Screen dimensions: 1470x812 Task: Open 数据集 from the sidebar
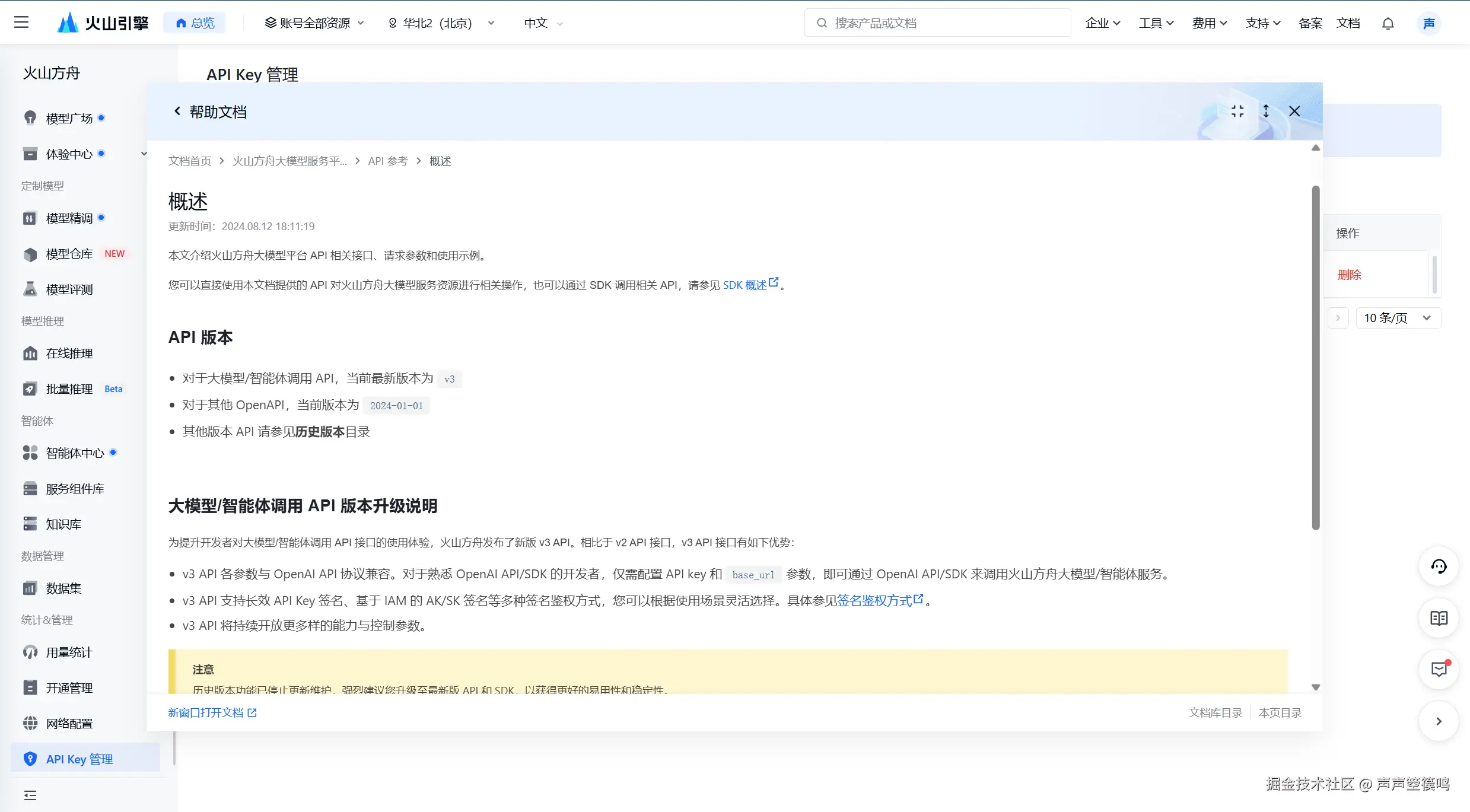point(64,588)
